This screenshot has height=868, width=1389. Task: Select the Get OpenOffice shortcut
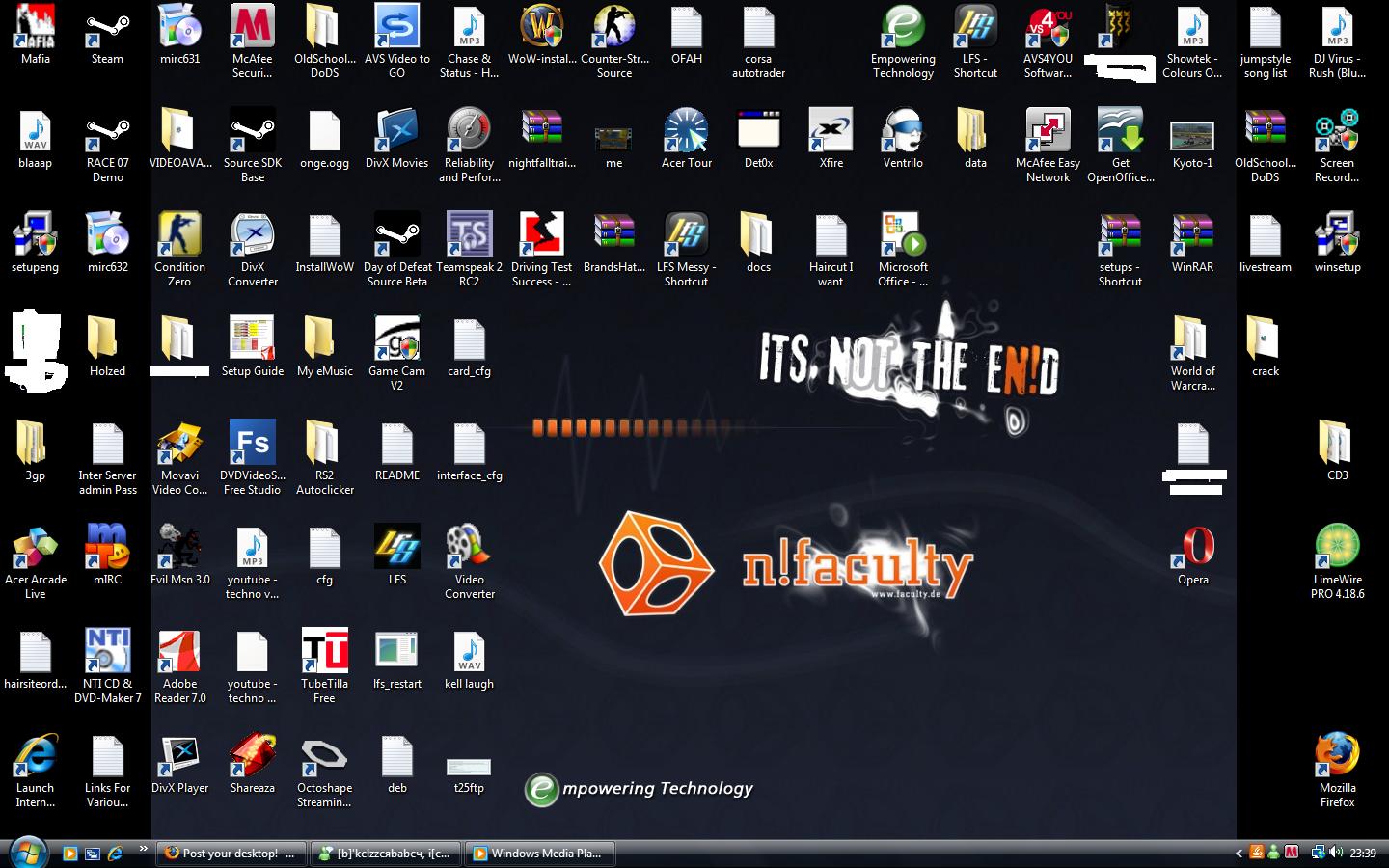click(x=1120, y=146)
